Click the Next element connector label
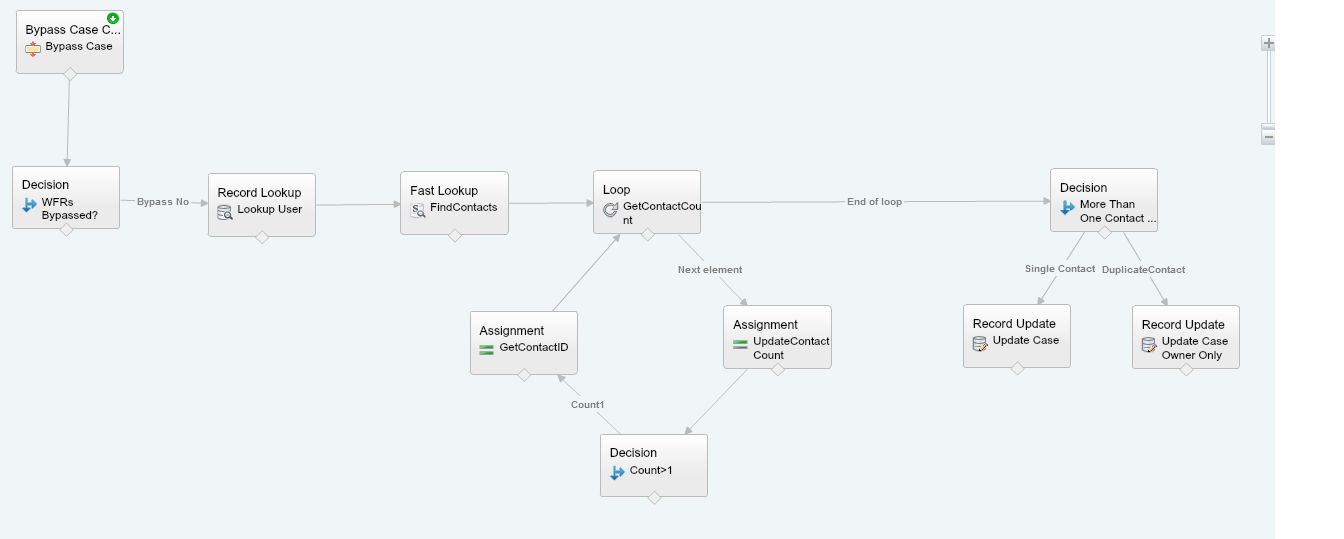This screenshot has height=539, width=1344. tap(710, 270)
